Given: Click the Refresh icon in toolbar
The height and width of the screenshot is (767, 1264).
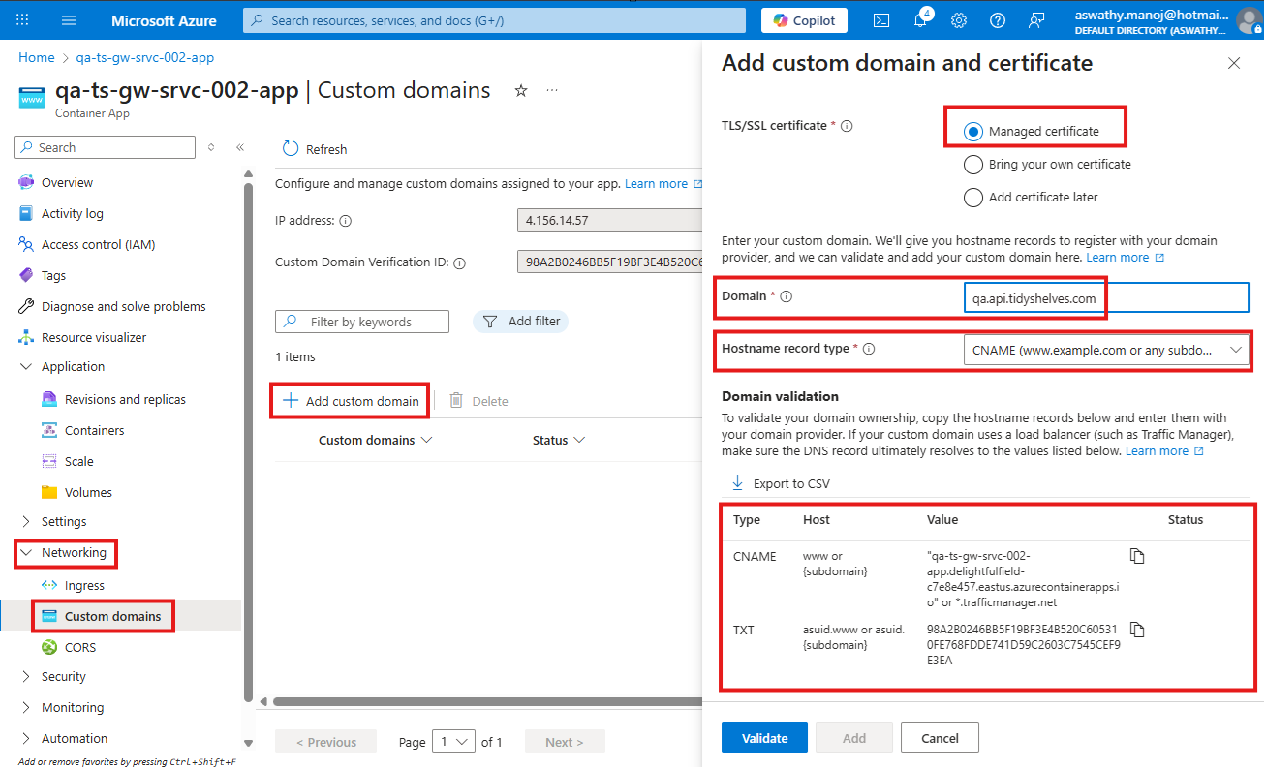Looking at the screenshot, I should (x=291, y=149).
